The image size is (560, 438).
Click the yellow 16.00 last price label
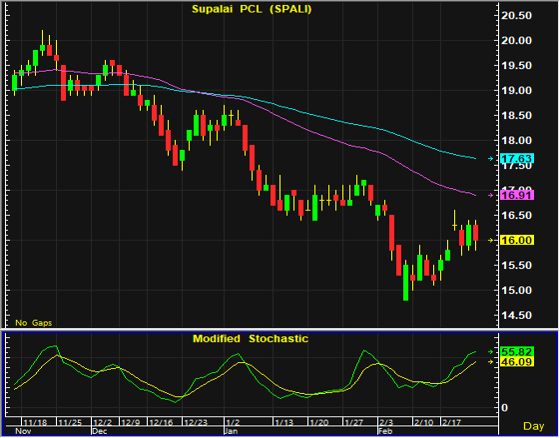tap(517, 240)
